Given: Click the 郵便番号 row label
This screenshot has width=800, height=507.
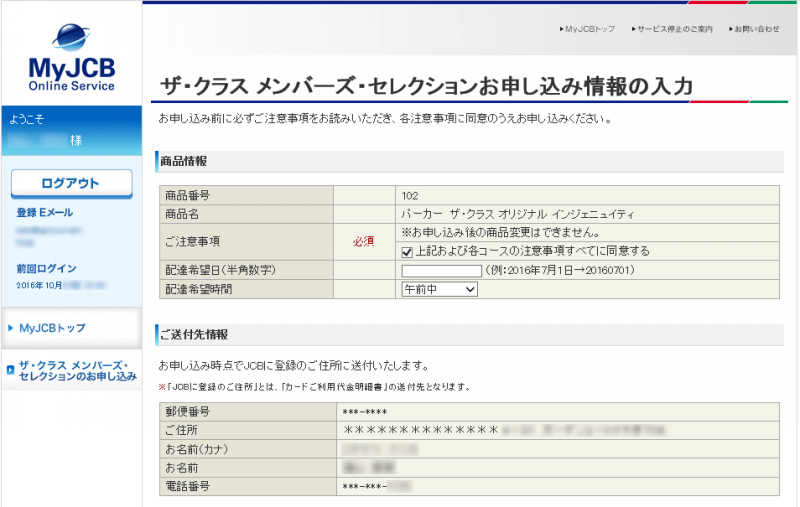Looking at the screenshot, I should coord(187,412).
